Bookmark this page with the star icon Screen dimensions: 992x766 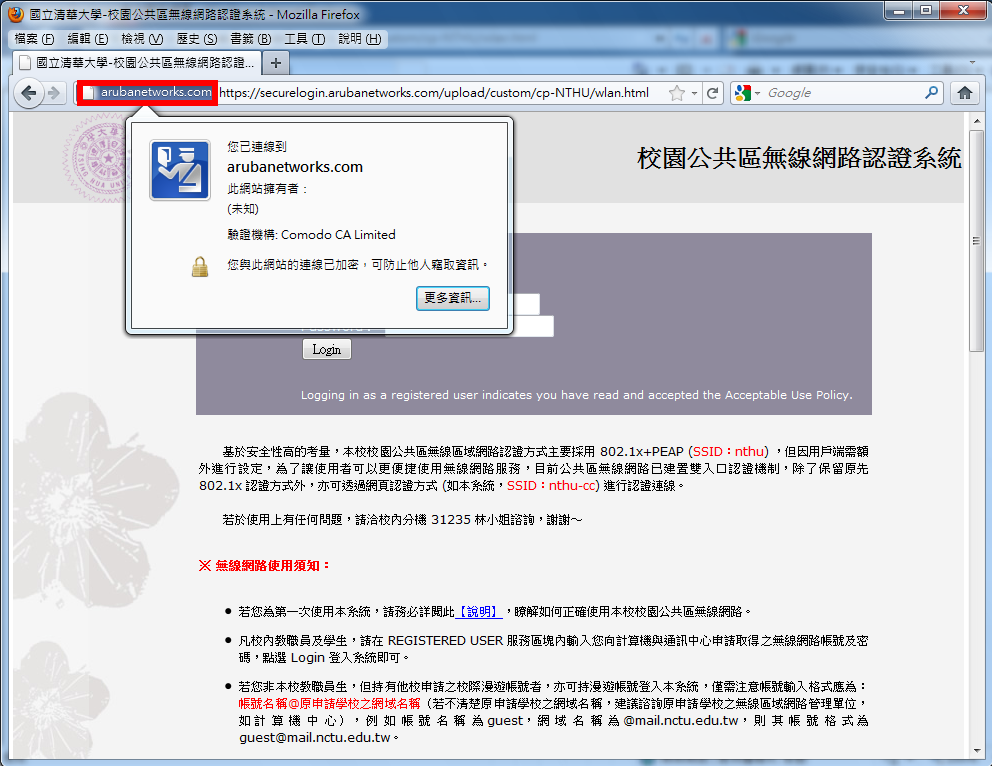coord(677,93)
